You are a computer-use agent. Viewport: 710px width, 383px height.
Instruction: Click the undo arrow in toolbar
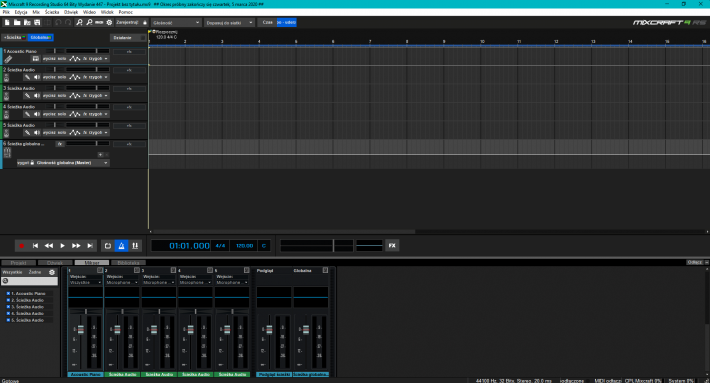click(58, 22)
